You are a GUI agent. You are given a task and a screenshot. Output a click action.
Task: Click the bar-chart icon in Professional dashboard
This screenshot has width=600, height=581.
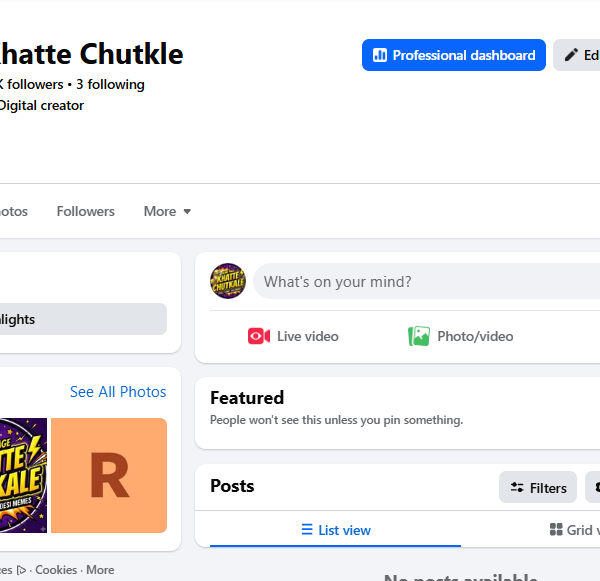click(x=380, y=55)
